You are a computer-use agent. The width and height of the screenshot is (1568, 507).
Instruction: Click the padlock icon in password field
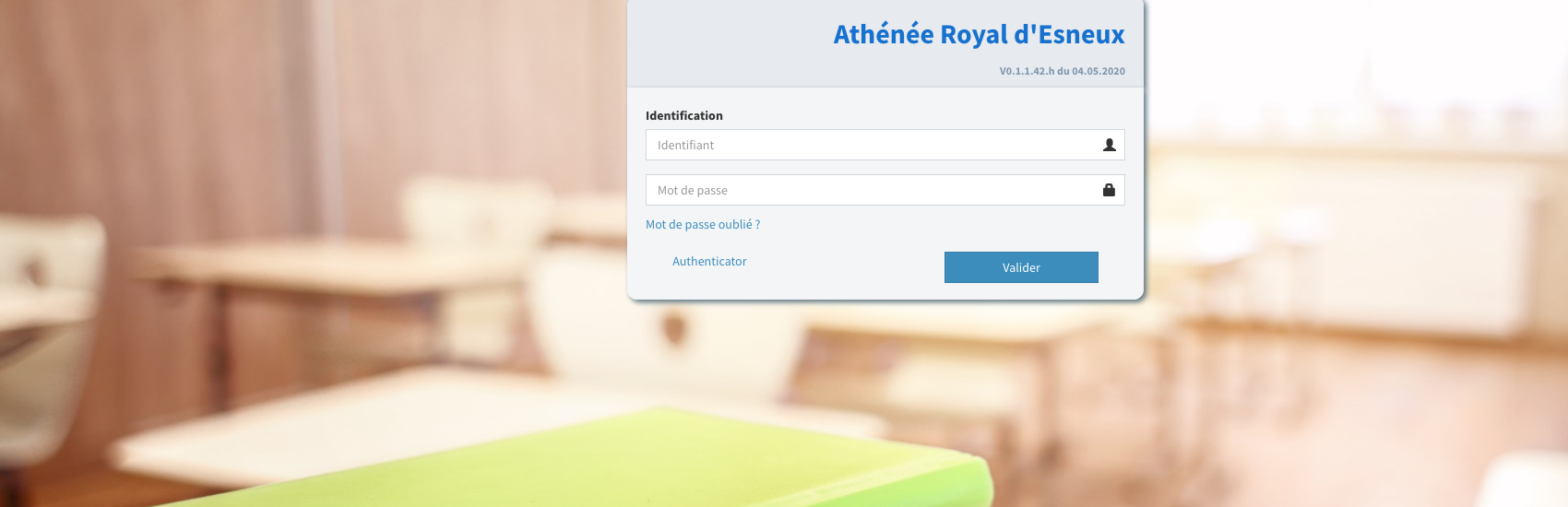coord(1109,190)
